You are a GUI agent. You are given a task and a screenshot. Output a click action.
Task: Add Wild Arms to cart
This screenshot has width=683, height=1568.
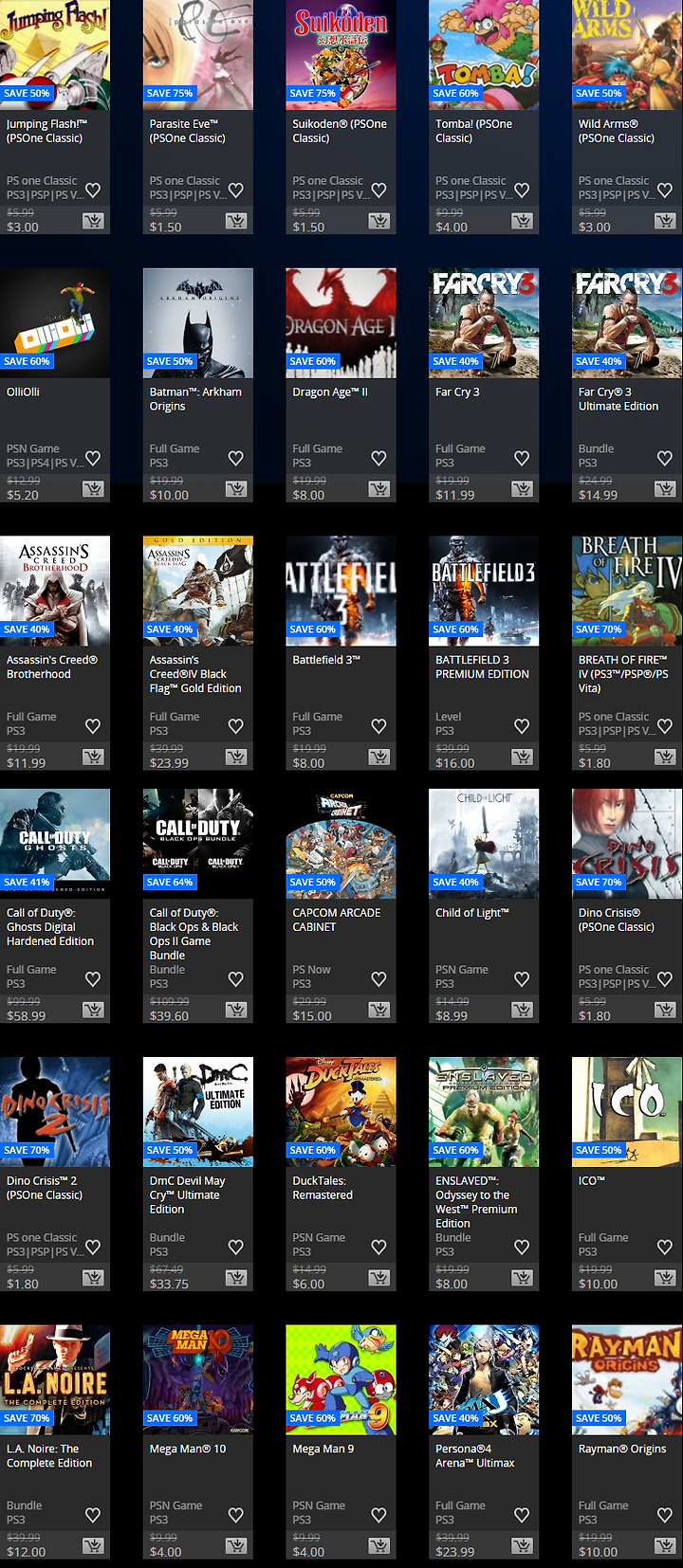pyautogui.click(x=665, y=221)
